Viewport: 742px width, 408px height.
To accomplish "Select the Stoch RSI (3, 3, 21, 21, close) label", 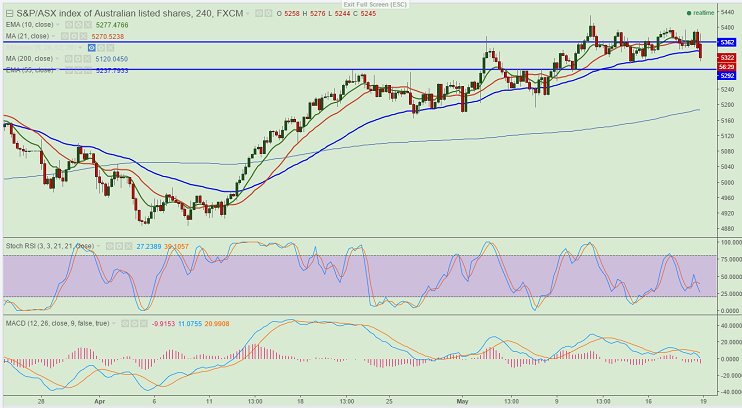I will [50, 246].
